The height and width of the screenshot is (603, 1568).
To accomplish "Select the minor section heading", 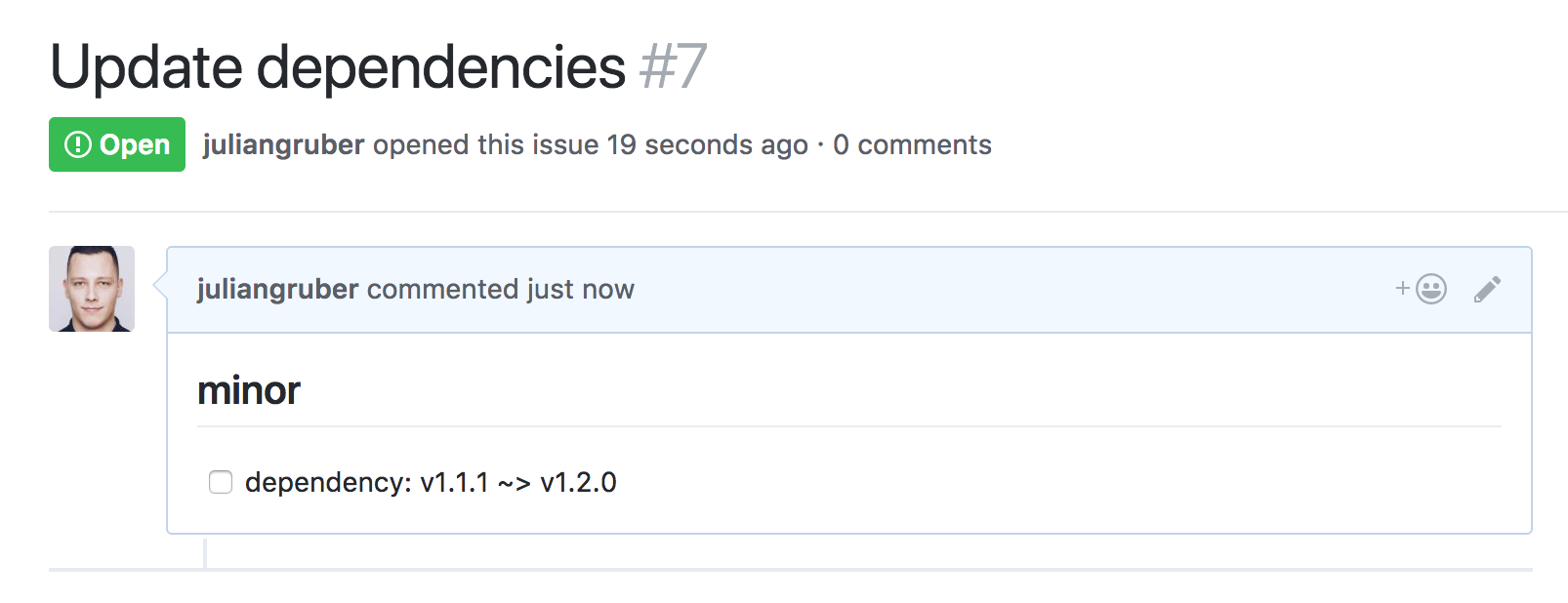I will tap(248, 389).
